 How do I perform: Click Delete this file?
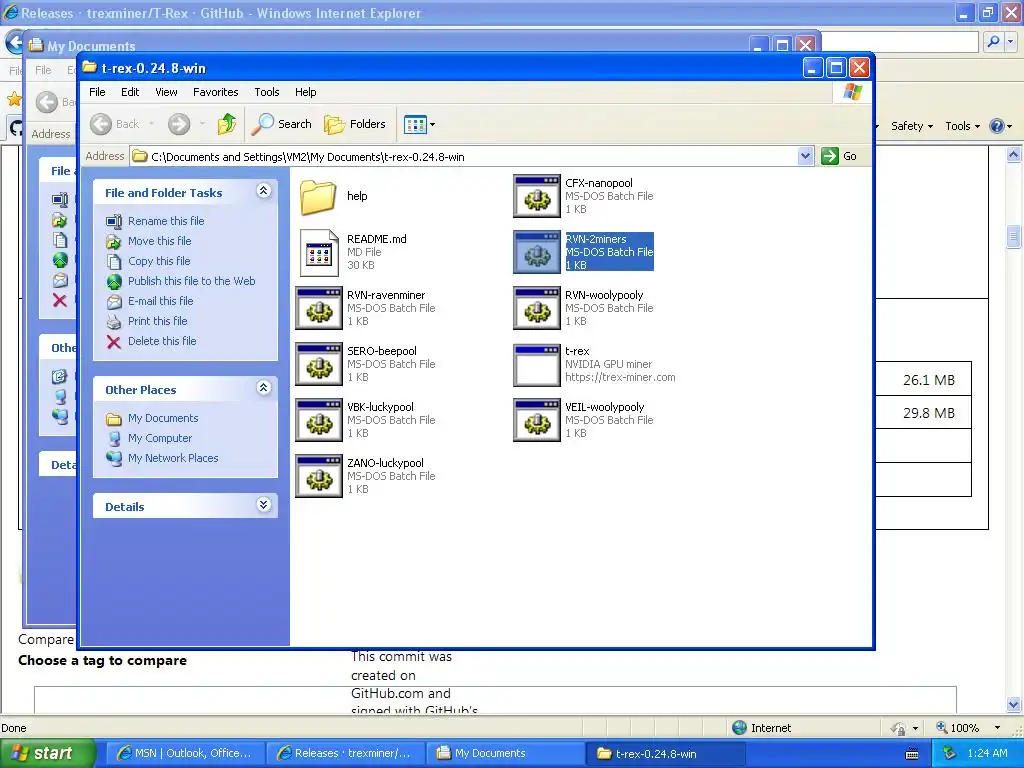pyautogui.click(x=162, y=341)
